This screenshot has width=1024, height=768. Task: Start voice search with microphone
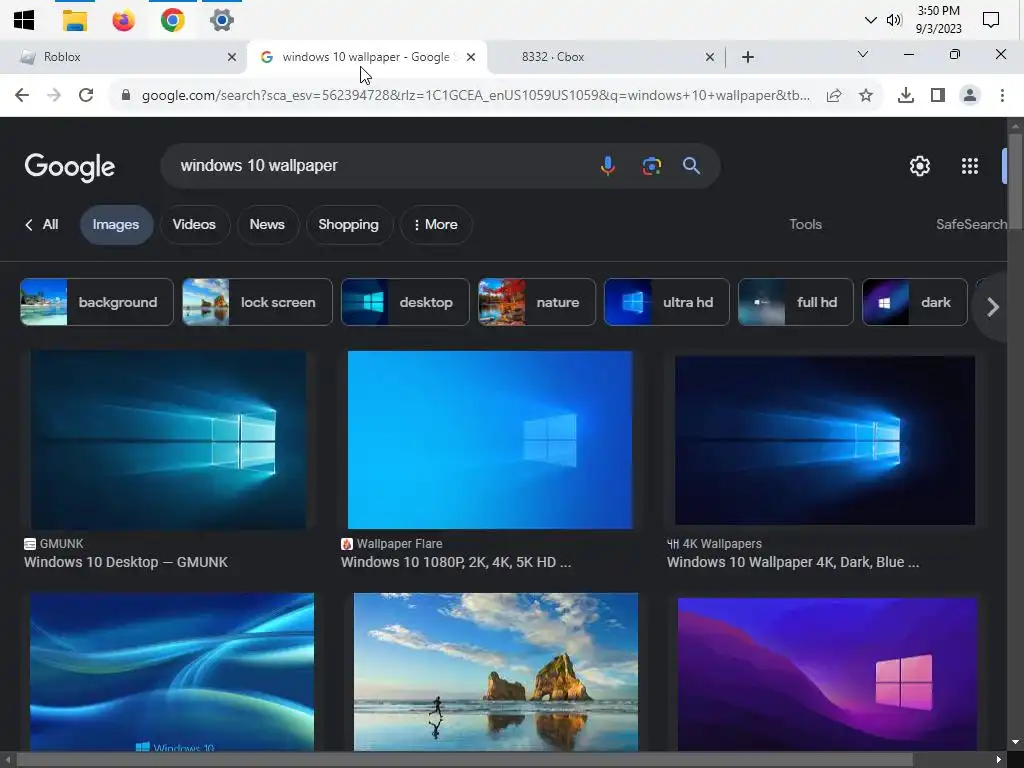pyautogui.click(x=607, y=166)
